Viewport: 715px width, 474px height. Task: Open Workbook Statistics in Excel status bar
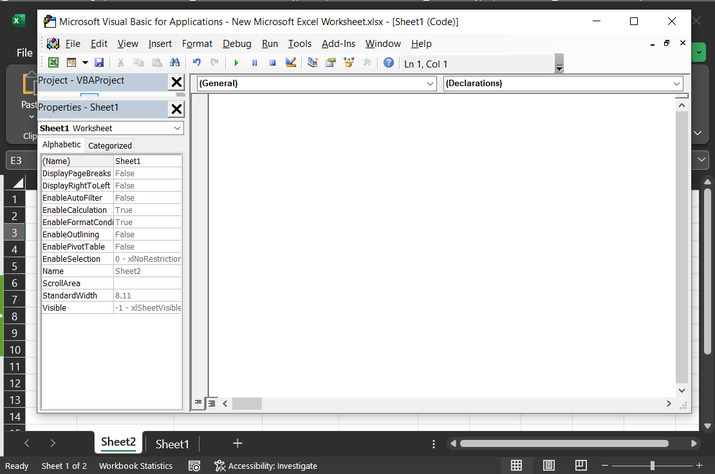(135, 466)
